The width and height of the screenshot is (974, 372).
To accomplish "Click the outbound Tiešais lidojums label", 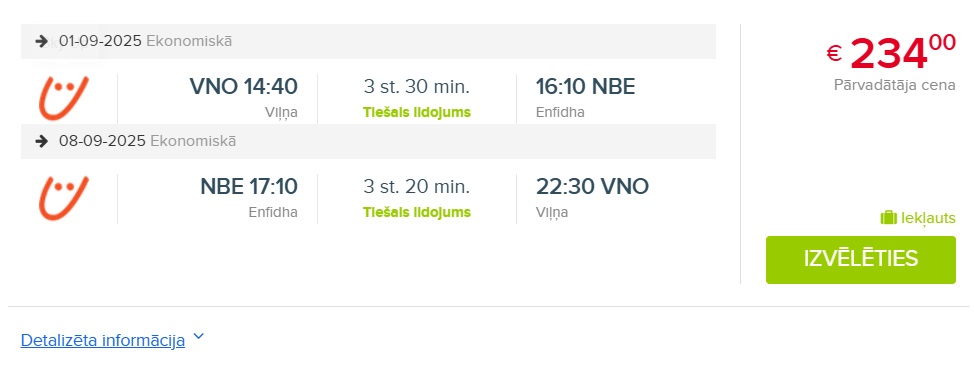I will [417, 112].
